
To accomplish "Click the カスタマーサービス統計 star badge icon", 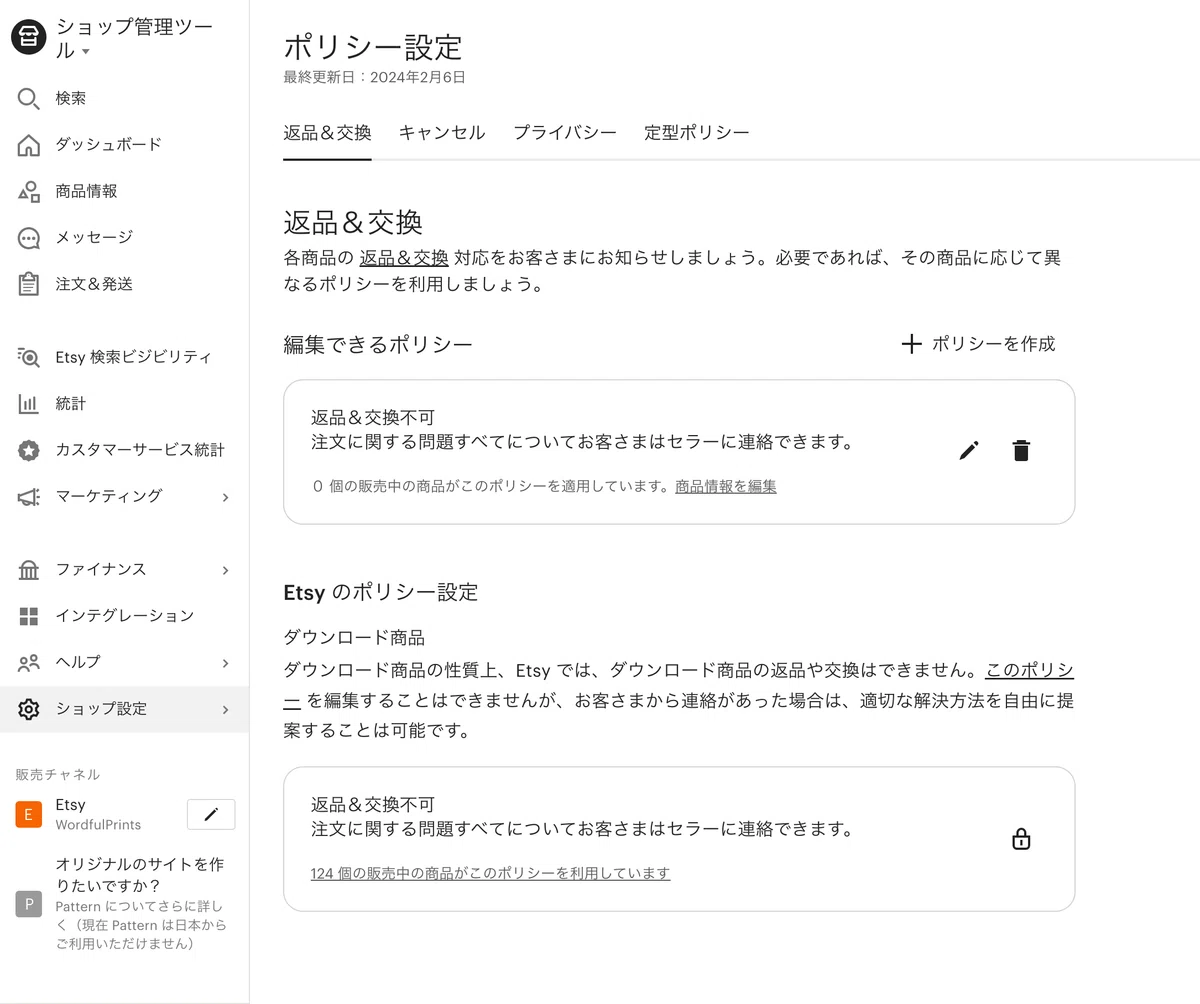I will pos(29,450).
